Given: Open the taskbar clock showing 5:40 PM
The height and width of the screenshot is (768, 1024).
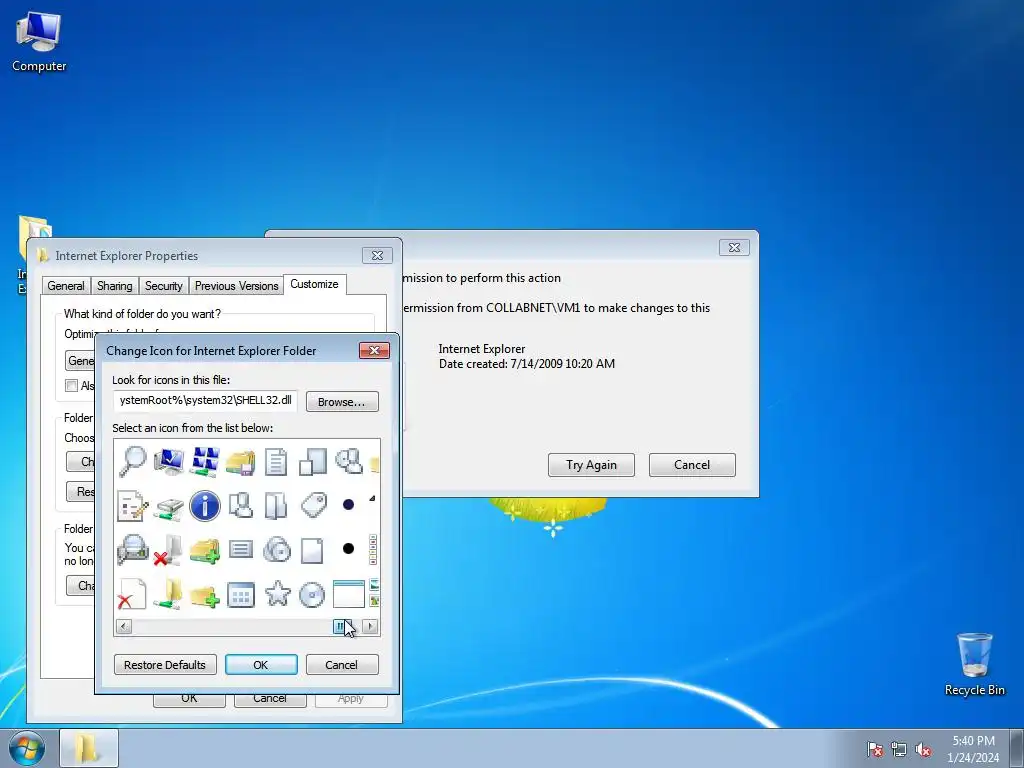Looking at the screenshot, I should pyautogui.click(x=973, y=749).
